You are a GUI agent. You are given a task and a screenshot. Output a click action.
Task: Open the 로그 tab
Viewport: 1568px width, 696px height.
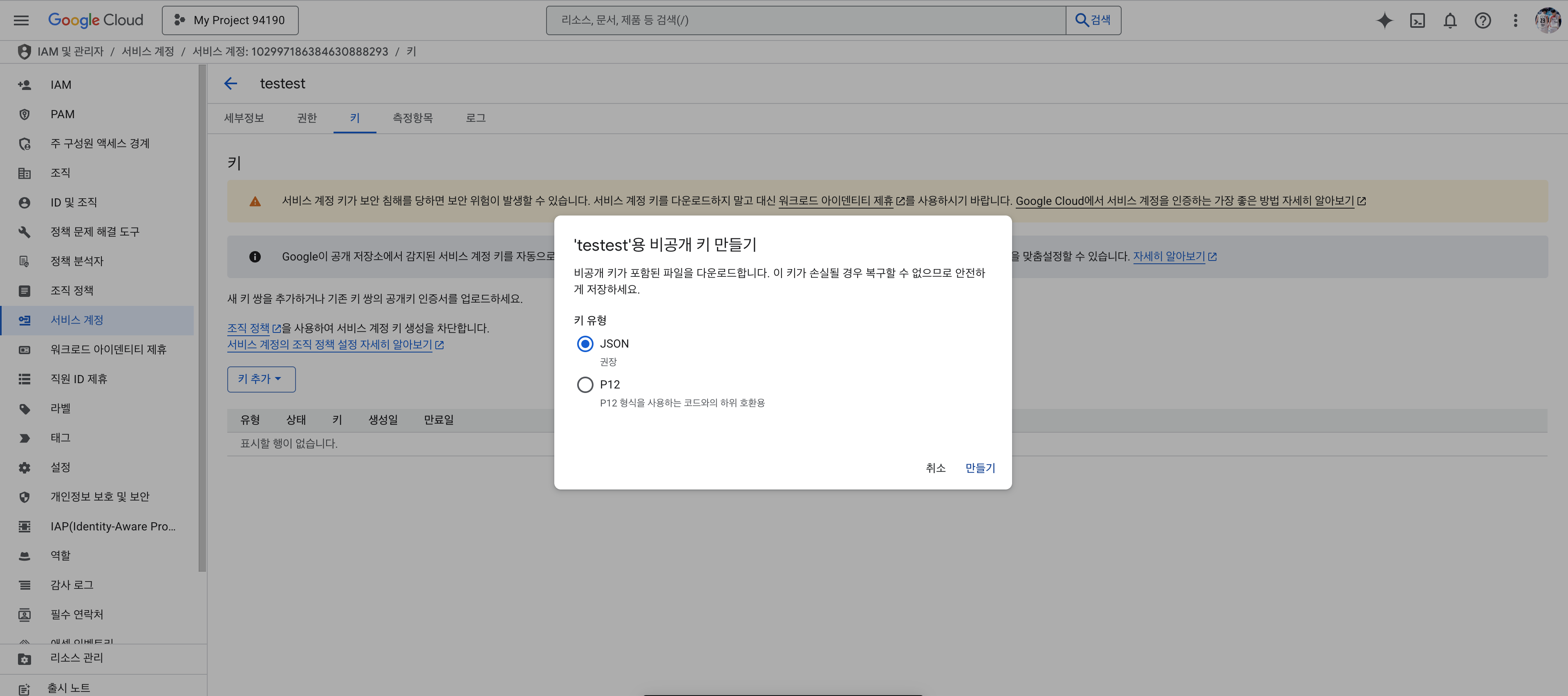click(475, 118)
